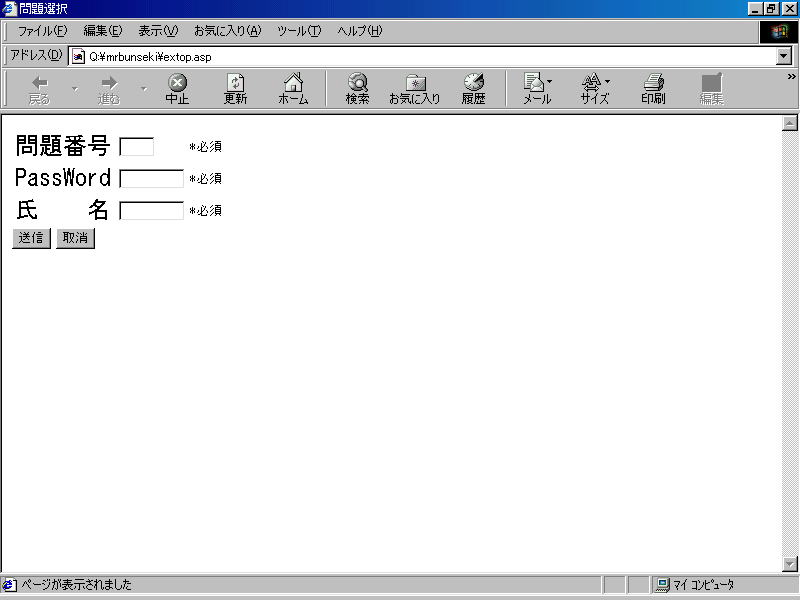Click the page icon in address bar
Screen dimensions: 800x600
[x=78, y=57]
